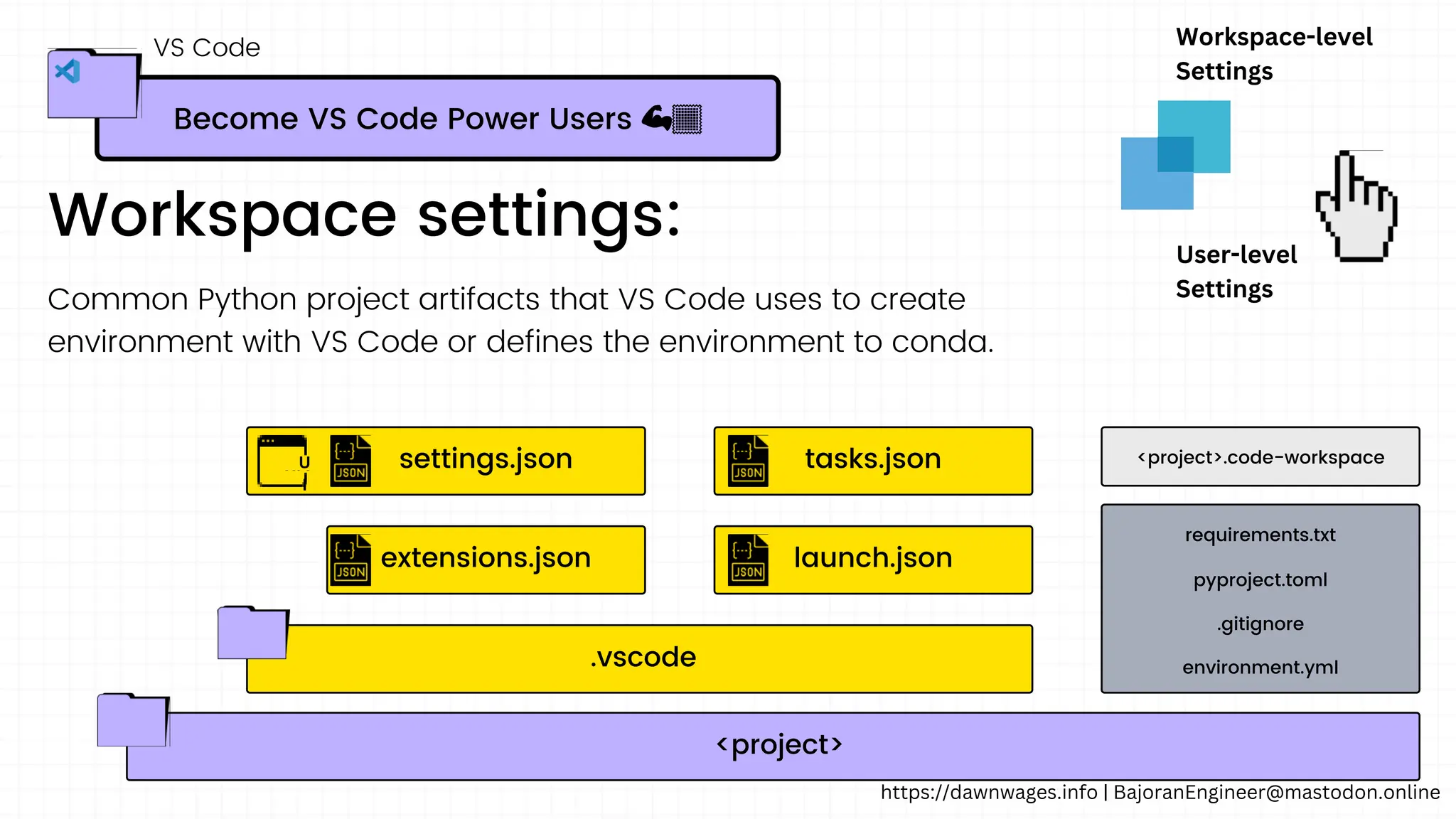Click environment.yml in the gray box
This screenshot has height=819, width=1456.
point(1260,668)
